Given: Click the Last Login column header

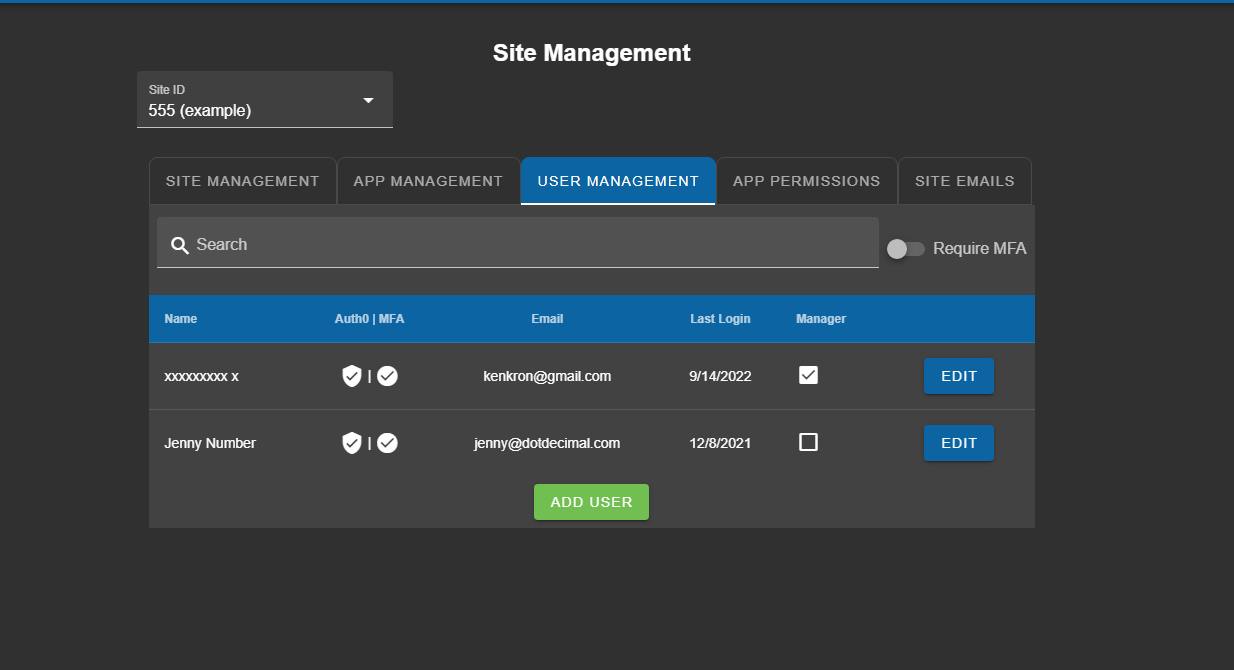Looking at the screenshot, I should [x=720, y=319].
